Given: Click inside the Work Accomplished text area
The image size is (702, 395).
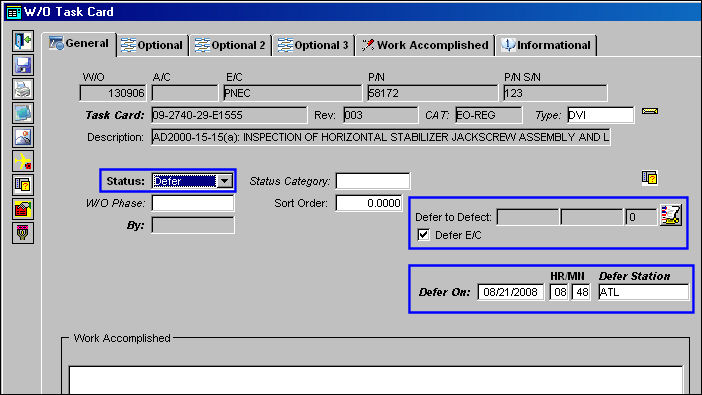Looking at the screenshot, I should (376, 380).
